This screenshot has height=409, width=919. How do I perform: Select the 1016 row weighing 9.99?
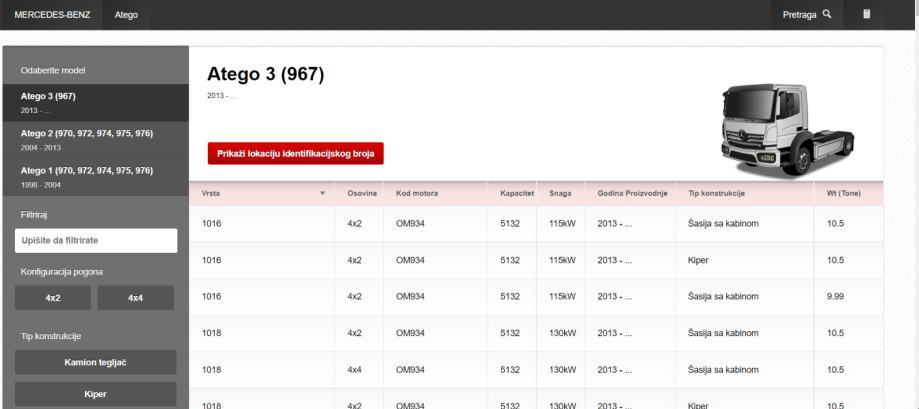click(x=536, y=296)
